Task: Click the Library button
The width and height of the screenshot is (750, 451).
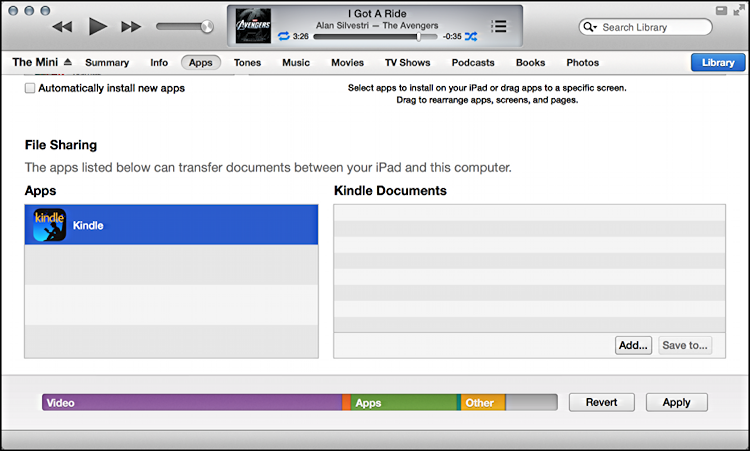Action: click(717, 62)
